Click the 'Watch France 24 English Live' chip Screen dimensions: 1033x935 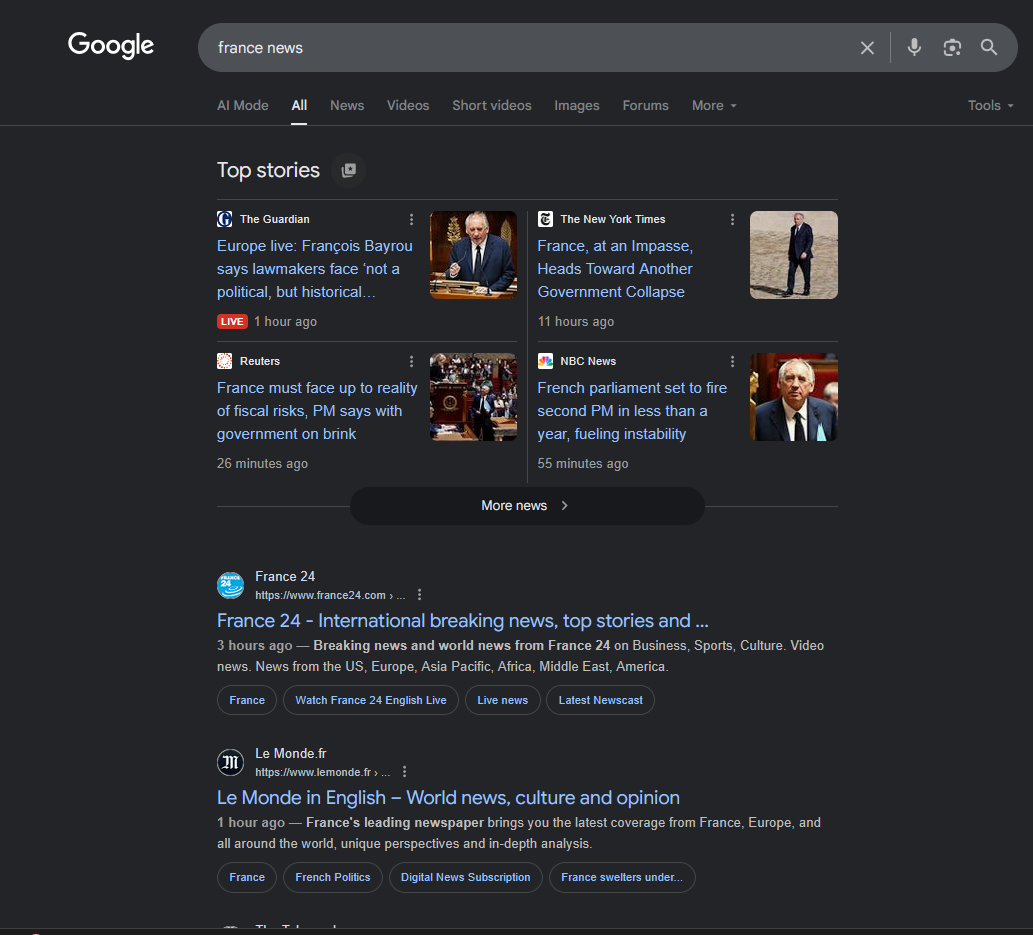point(371,700)
